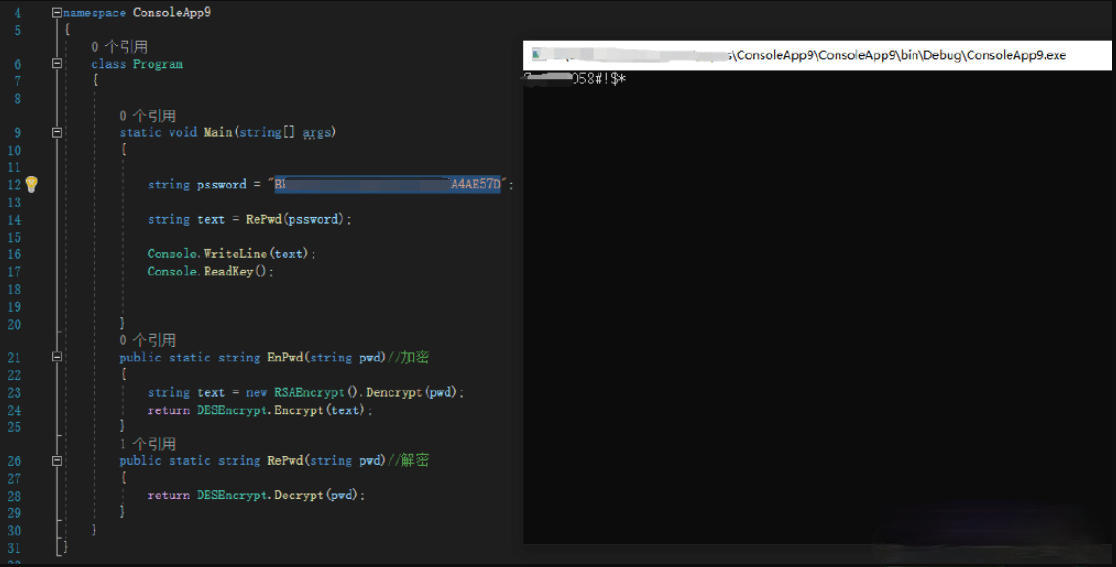
Task: Click 'ConsoleApp9' in the namespace declaration
Action: point(172,12)
